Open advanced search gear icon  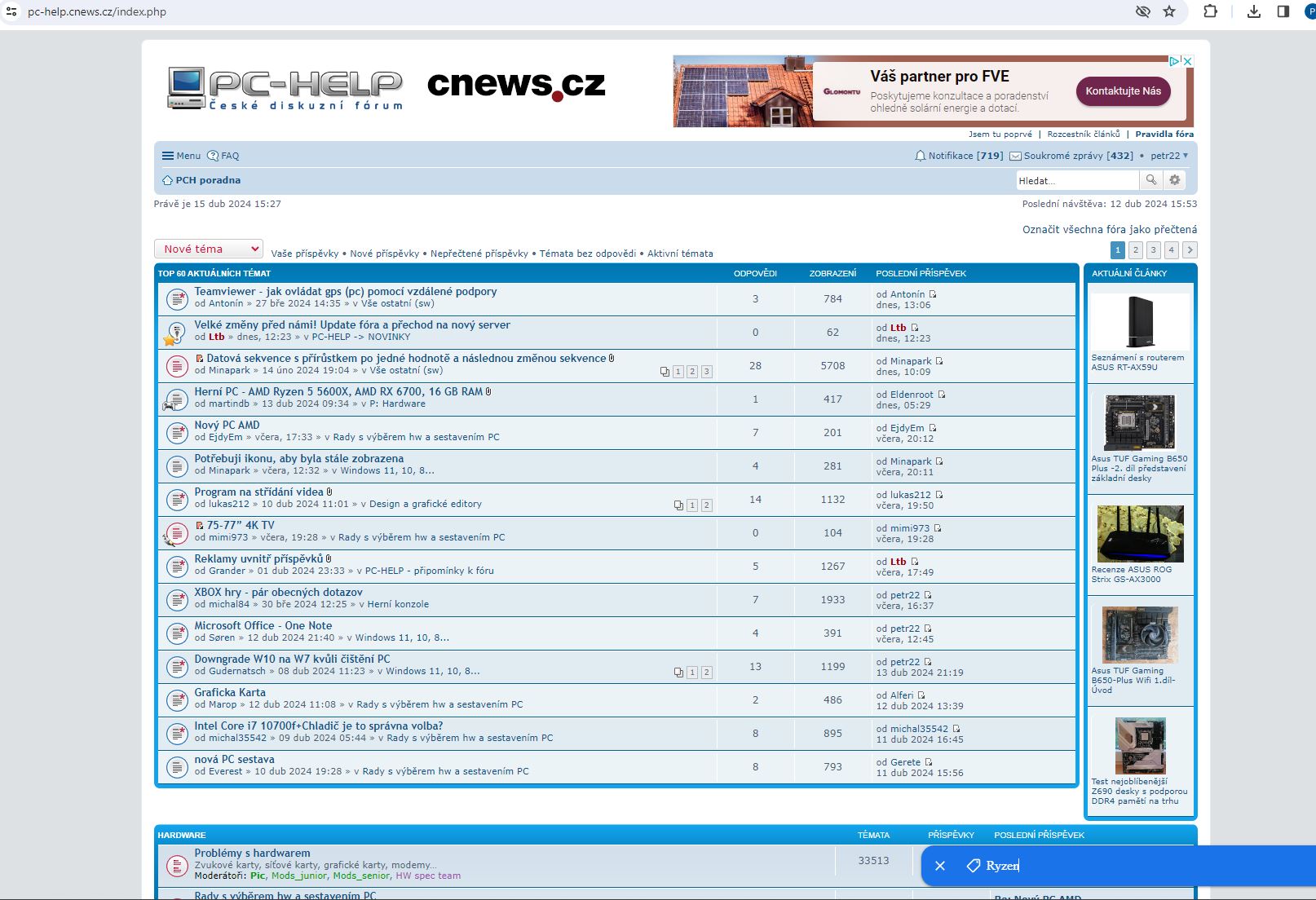pos(1174,180)
